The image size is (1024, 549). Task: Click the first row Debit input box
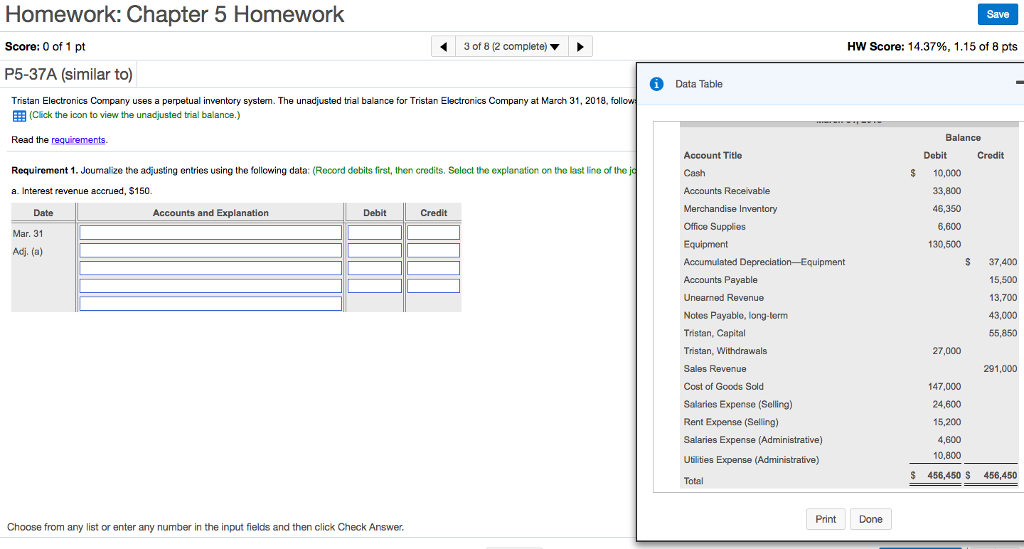pyautogui.click(x=375, y=232)
